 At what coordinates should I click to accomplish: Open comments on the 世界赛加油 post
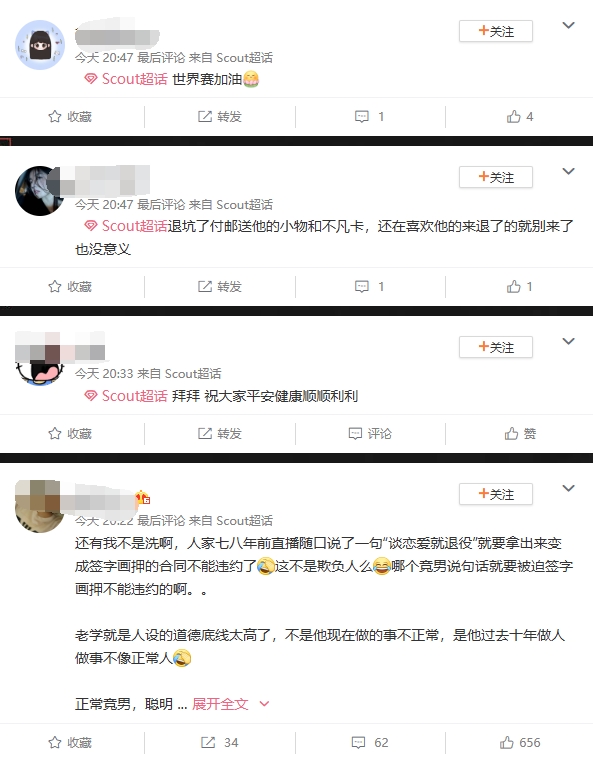(x=370, y=117)
